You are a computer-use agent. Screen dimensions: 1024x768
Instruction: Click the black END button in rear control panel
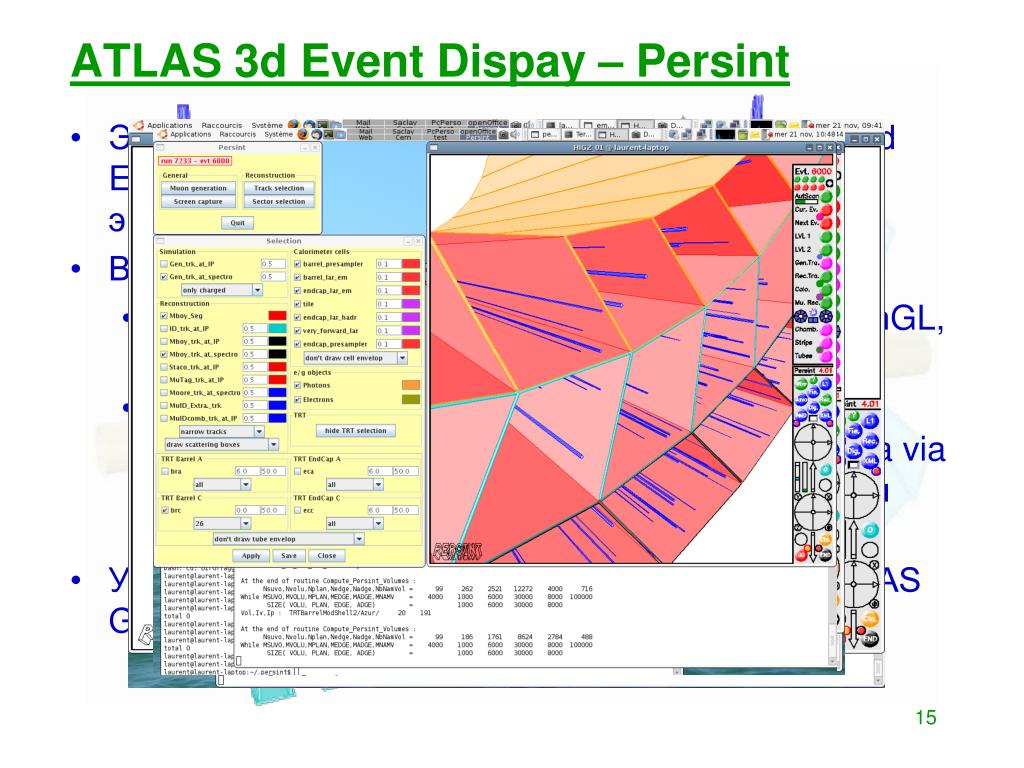(870, 639)
